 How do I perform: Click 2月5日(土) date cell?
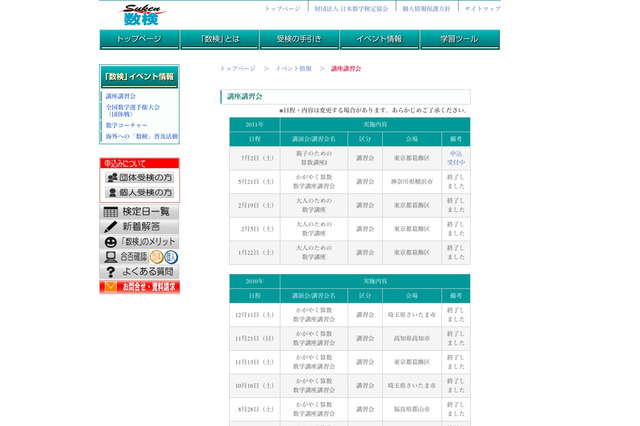pyautogui.click(x=255, y=229)
